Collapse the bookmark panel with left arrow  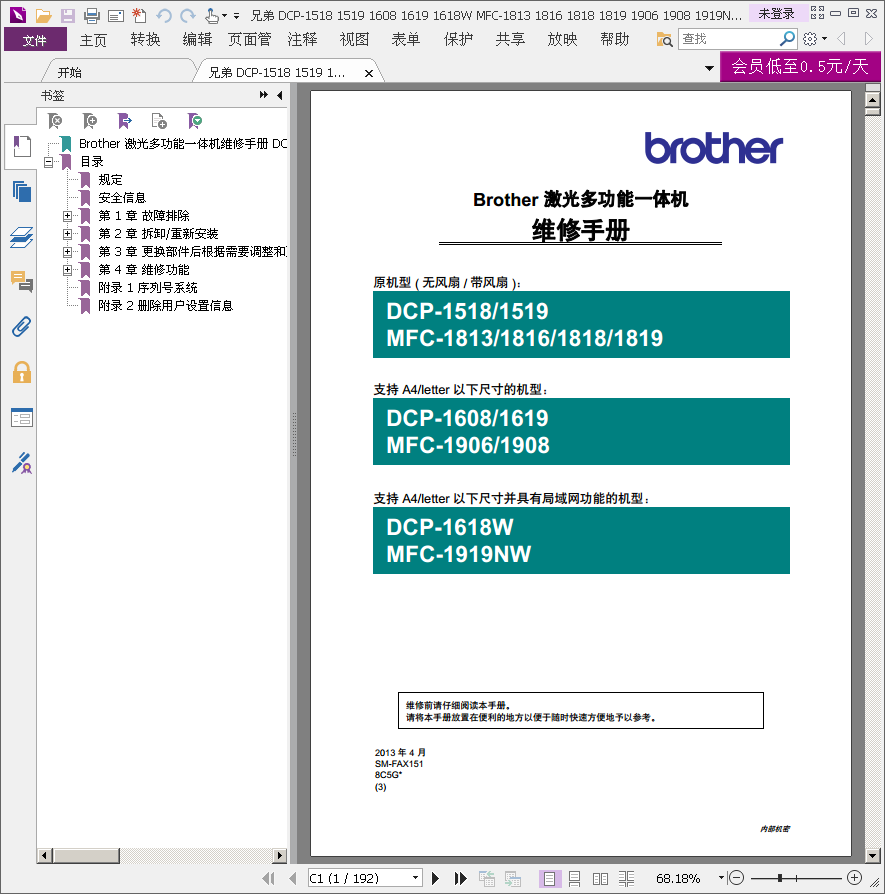click(x=279, y=95)
